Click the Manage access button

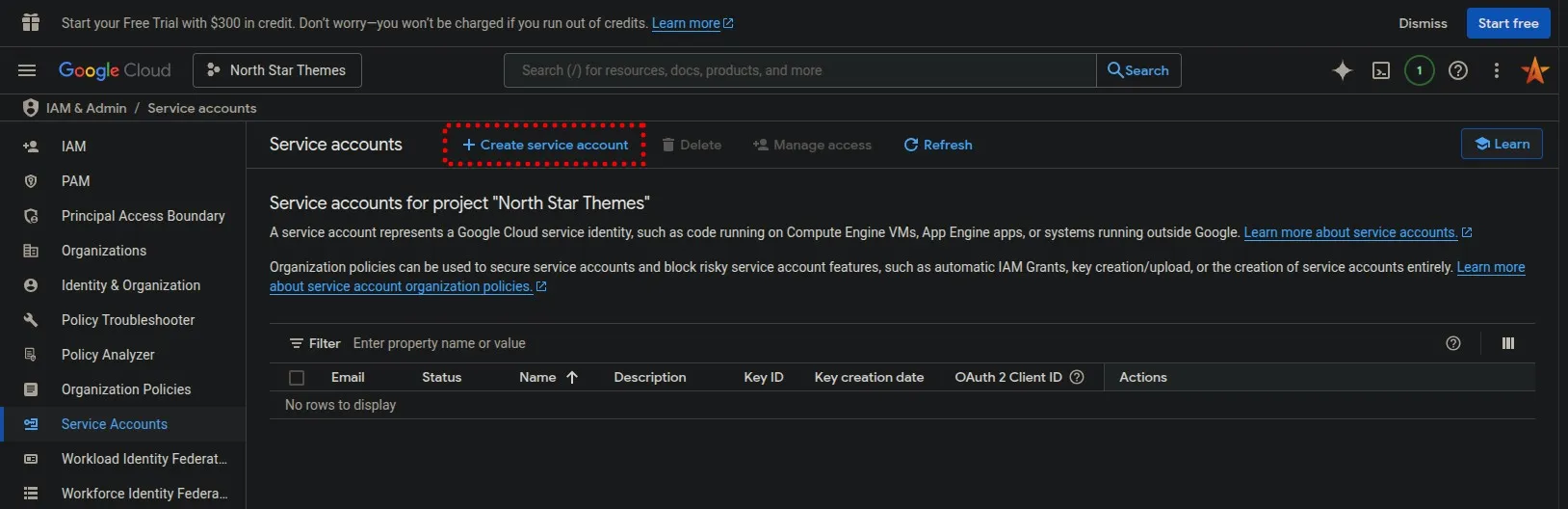(812, 145)
